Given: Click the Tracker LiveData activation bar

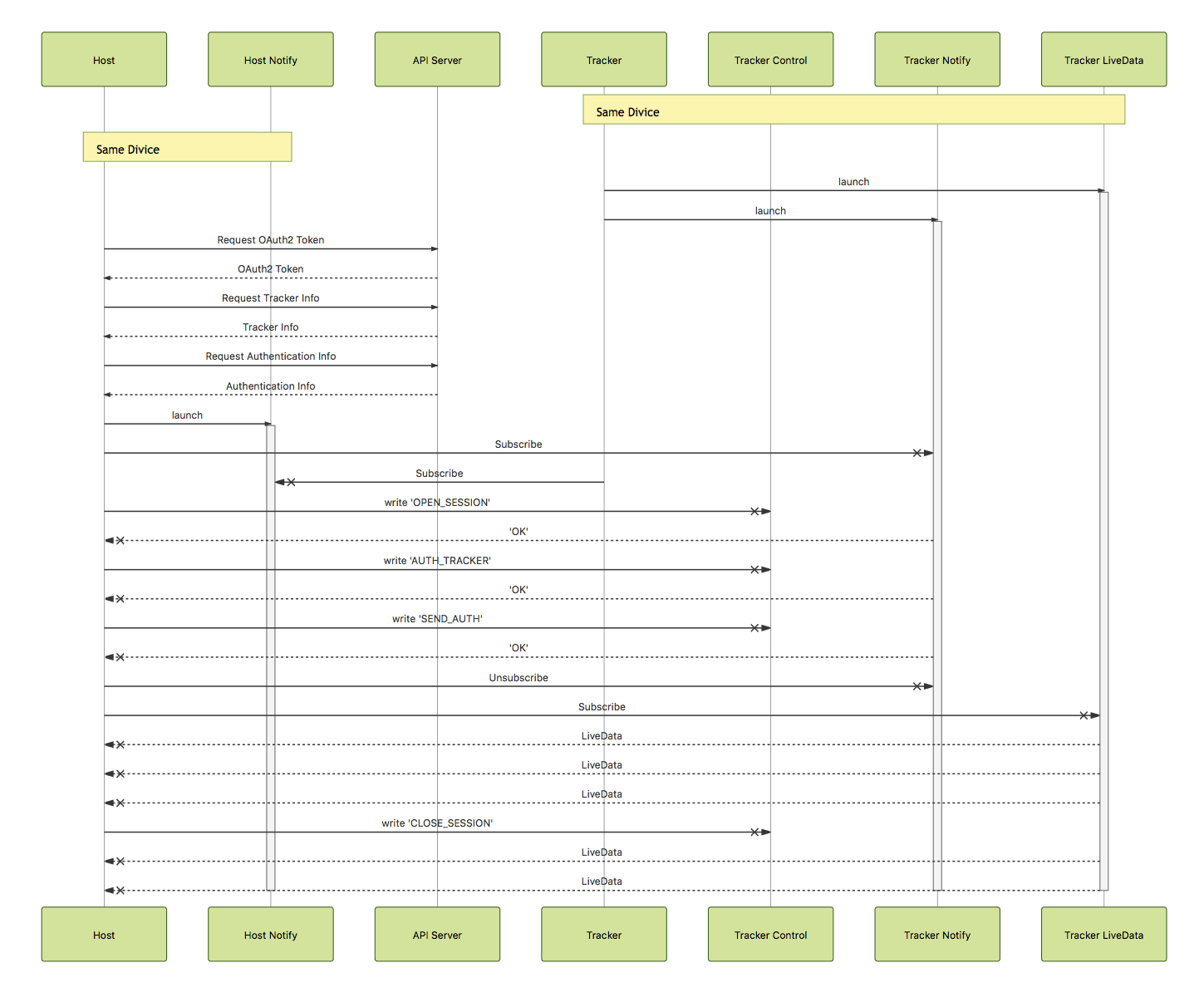Looking at the screenshot, I should (1103, 541).
